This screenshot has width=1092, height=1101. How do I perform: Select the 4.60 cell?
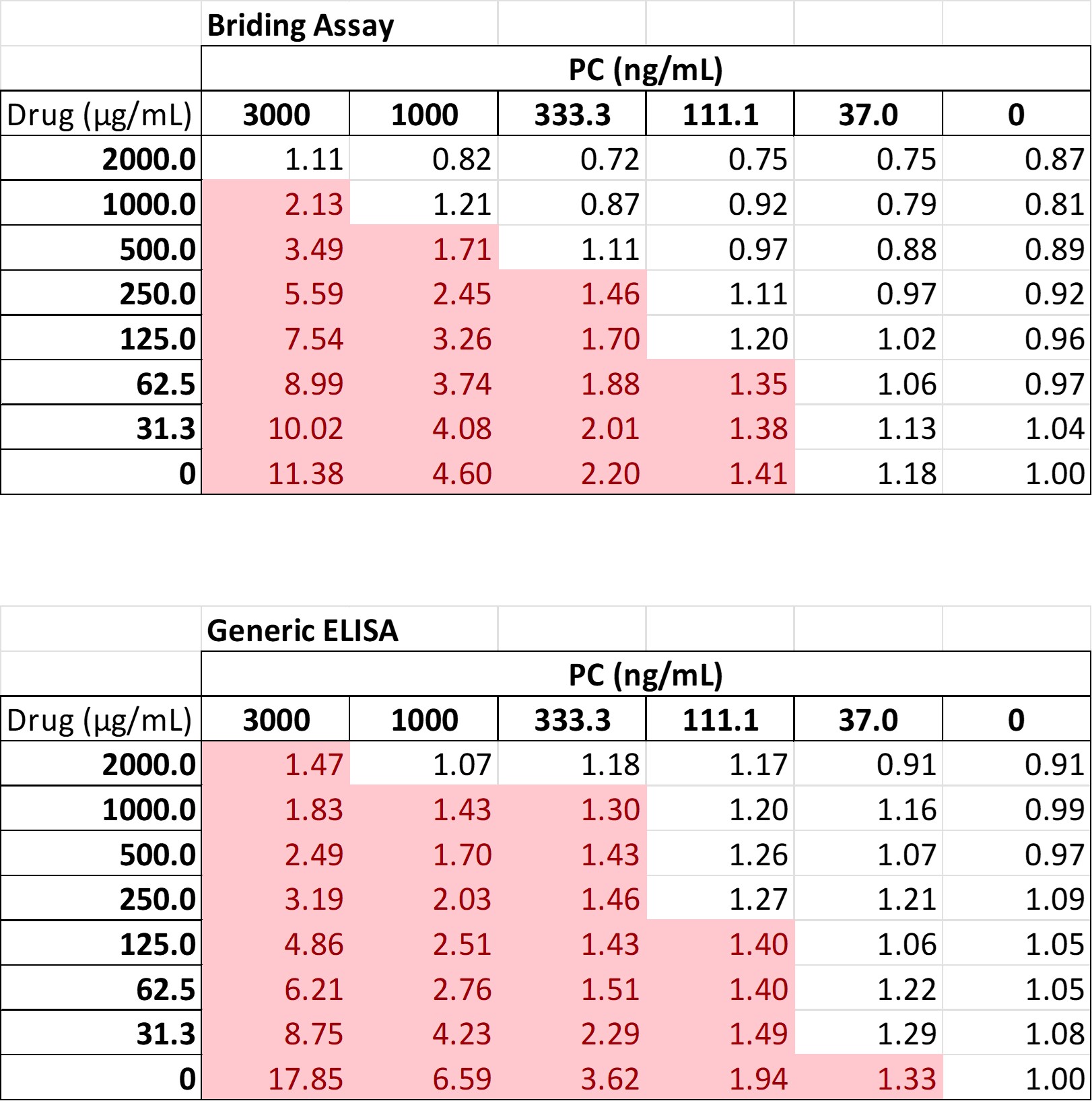[x=461, y=473]
